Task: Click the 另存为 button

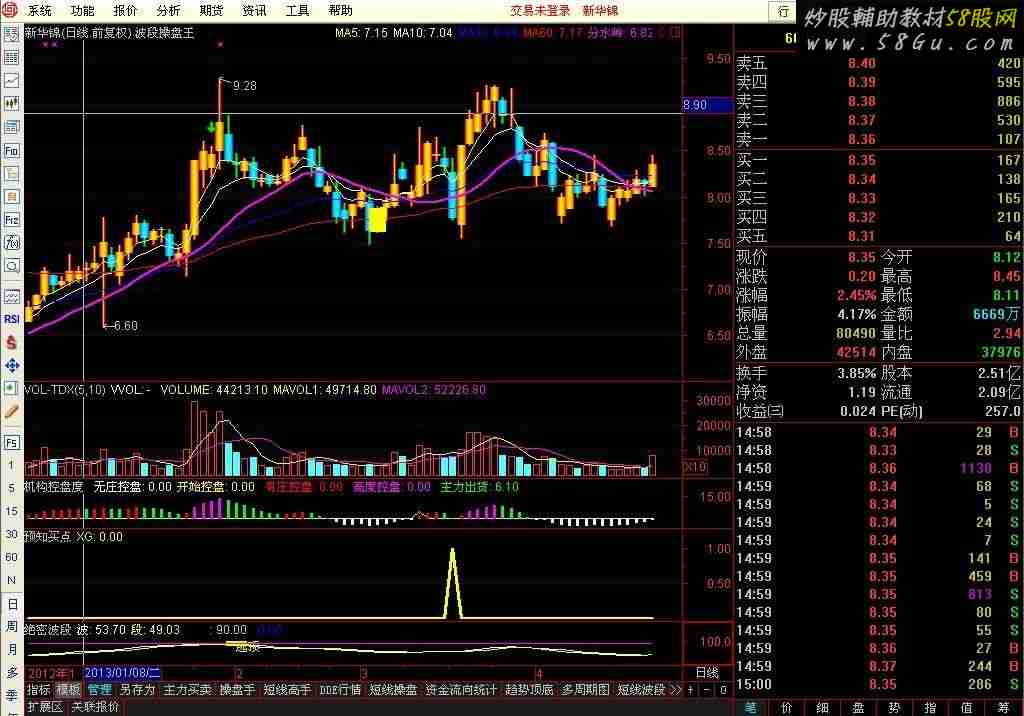Action: point(137,689)
